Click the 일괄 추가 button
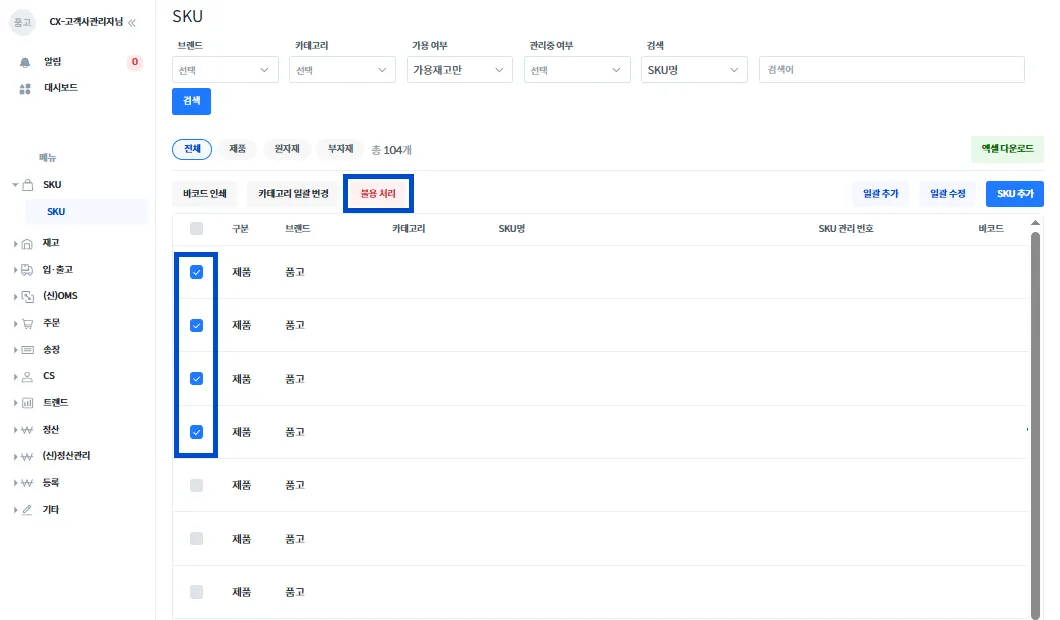Image resolution: width=1060 pixels, height=620 pixels. pyautogui.click(x=880, y=193)
